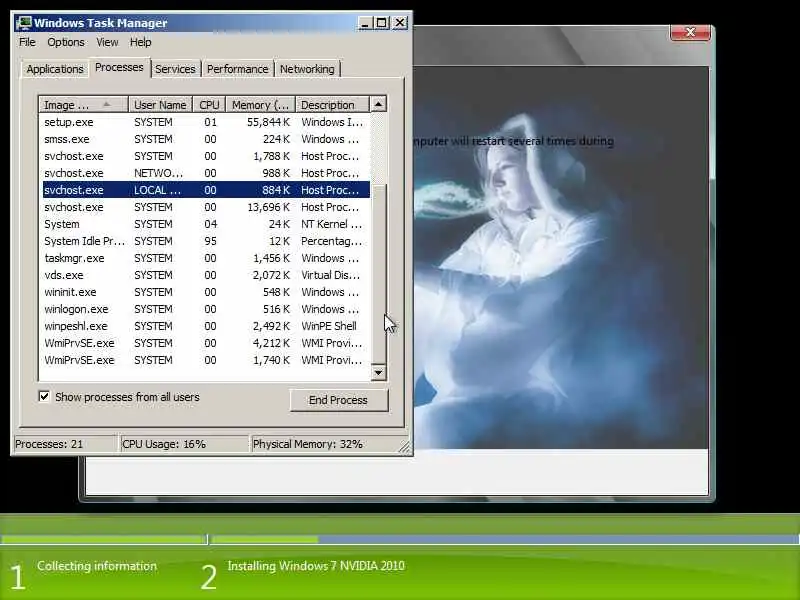800x600 pixels.
Task: Sort by the Description column header
Action: click(332, 105)
